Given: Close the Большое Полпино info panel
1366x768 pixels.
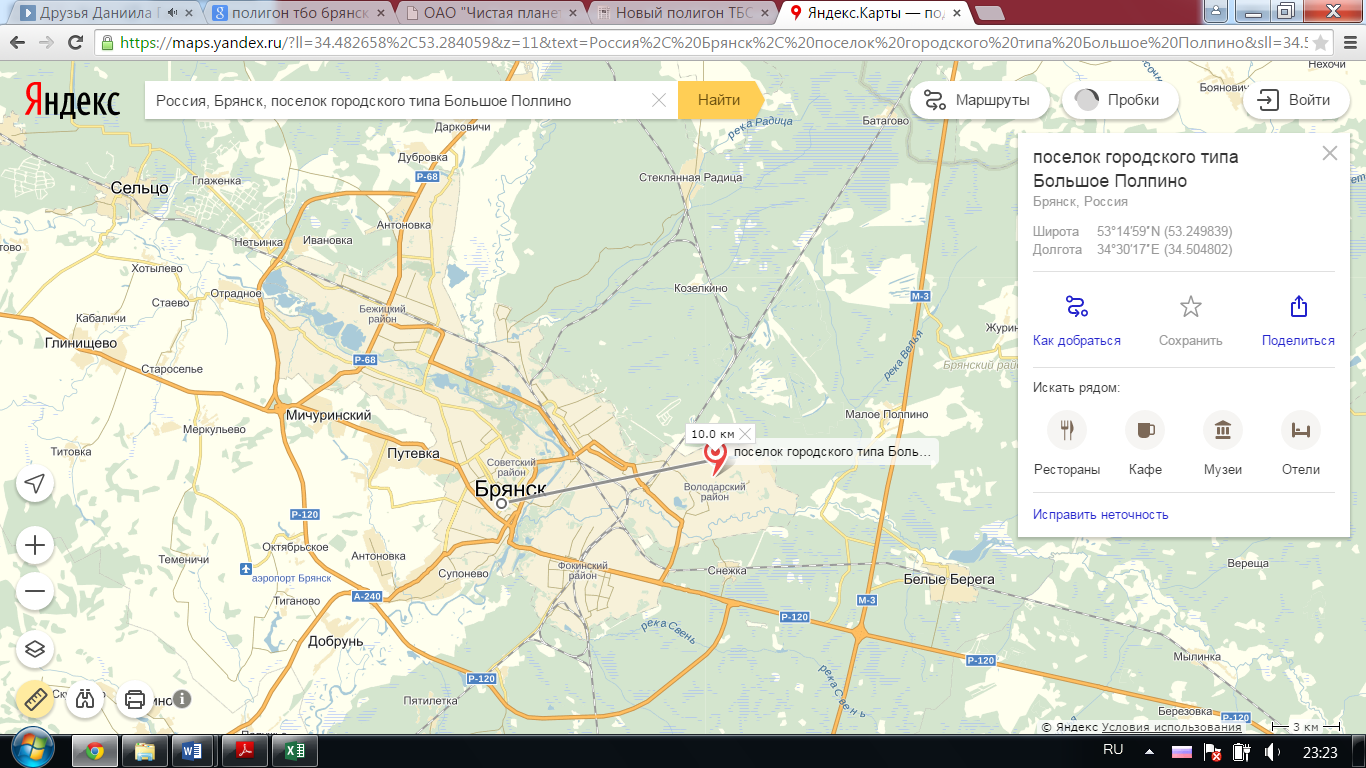Looking at the screenshot, I should [1329, 153].
